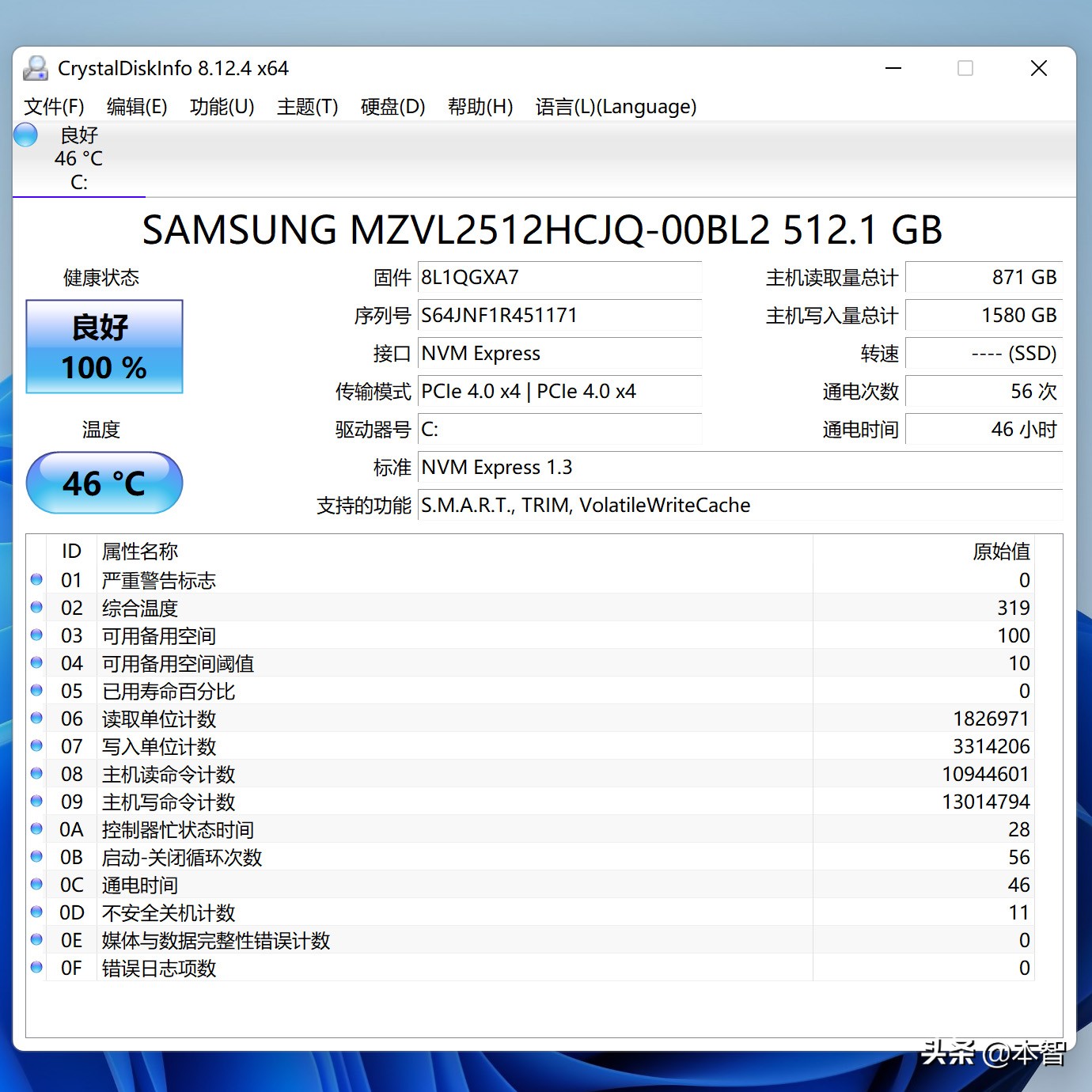Minimize the CrystalDiskInfo window
Screen dimensions: 1092x1092
coord(893,69)
